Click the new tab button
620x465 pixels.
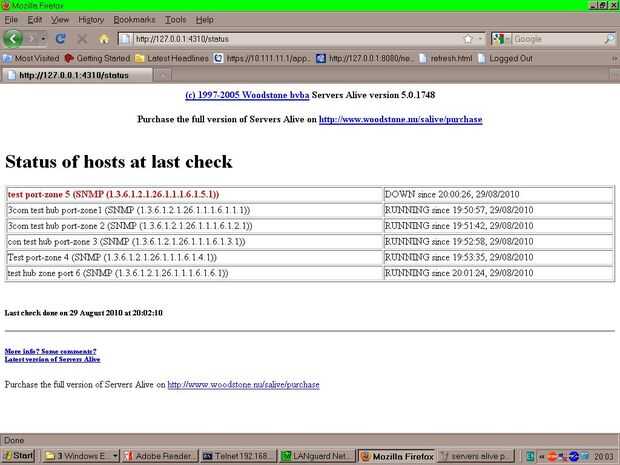(163, 75)
